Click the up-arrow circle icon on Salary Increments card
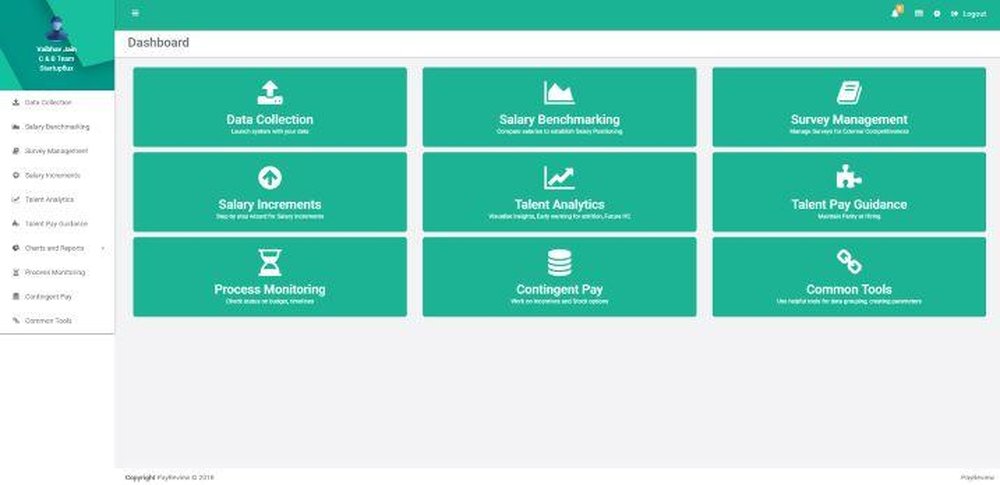Image resolution: width=1000 pixels, height=485 pixels. pyautogui.click(x=270, y=177)
